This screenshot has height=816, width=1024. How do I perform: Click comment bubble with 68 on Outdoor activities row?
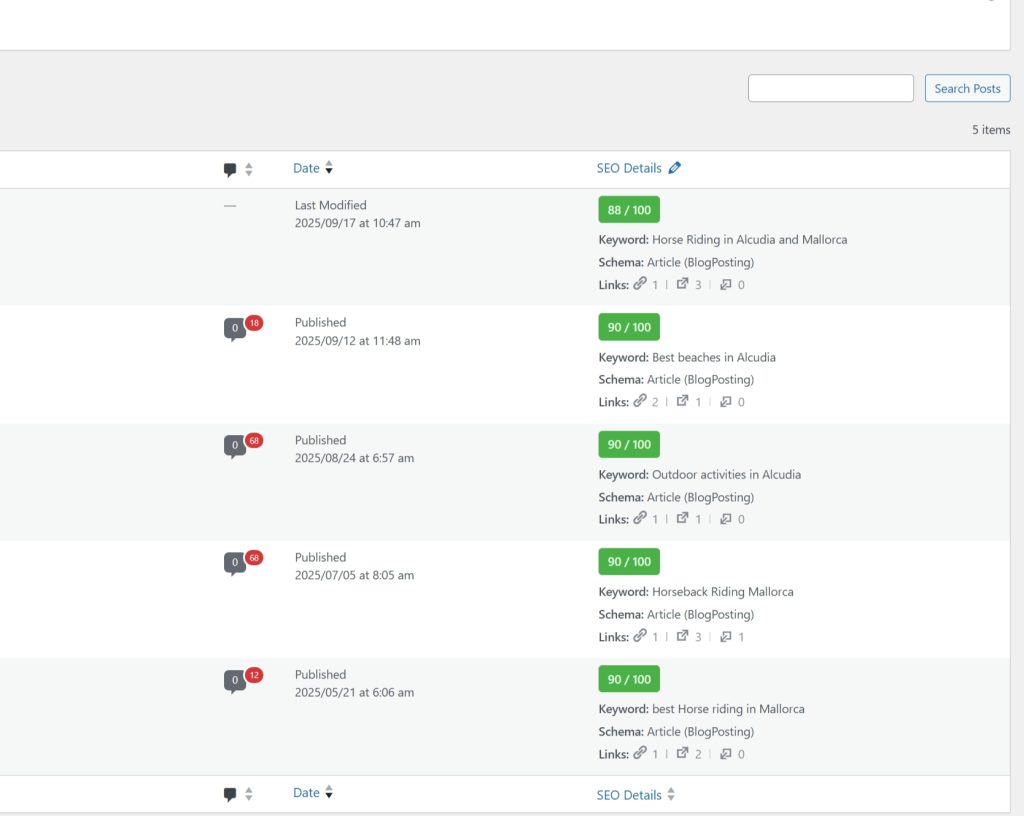(x=234, y=444)
